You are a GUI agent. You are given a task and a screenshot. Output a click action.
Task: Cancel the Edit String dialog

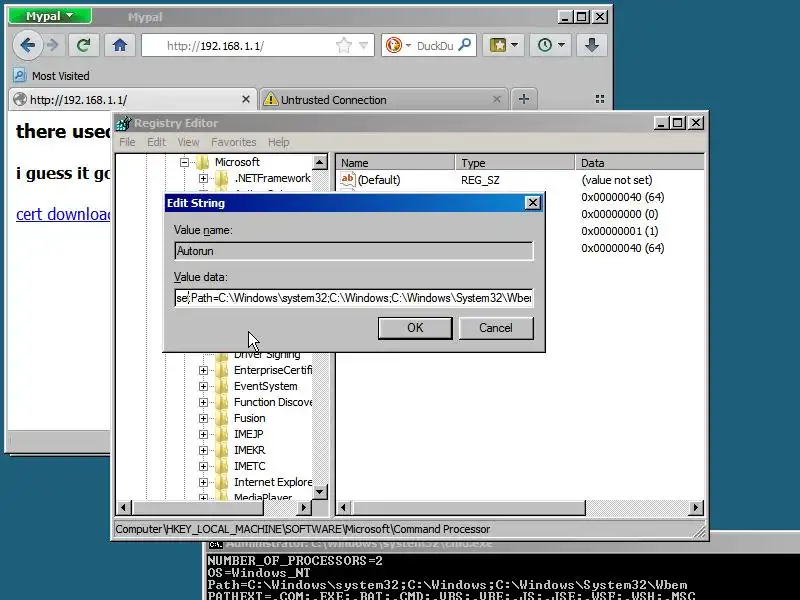point(496,328)
